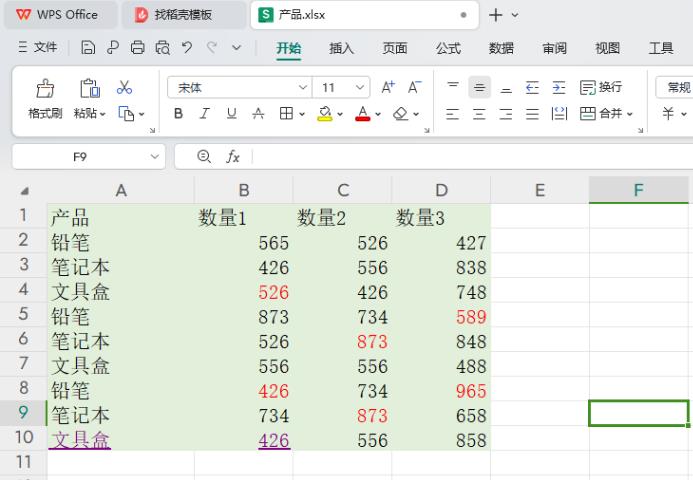
Task: Expand copy options arrow
Action: point(141,114)
